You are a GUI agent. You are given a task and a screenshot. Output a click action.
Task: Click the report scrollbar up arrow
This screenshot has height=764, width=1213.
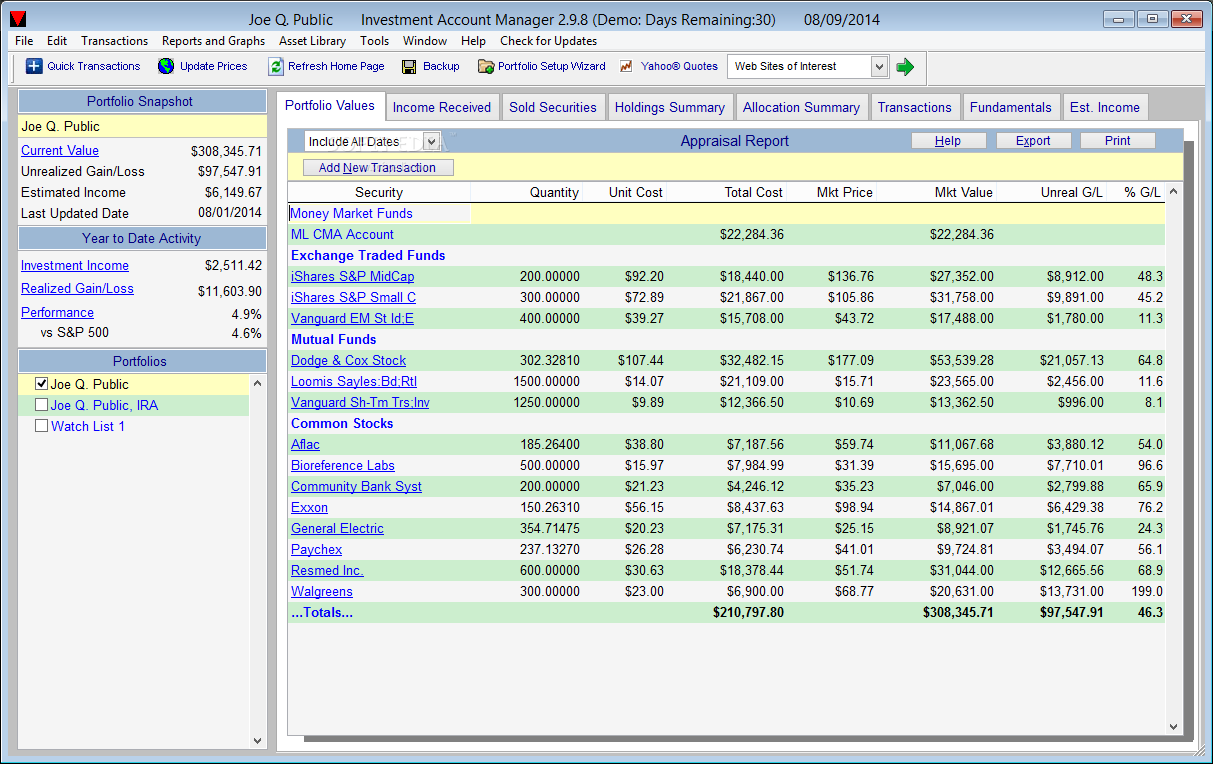[1174, 191]
